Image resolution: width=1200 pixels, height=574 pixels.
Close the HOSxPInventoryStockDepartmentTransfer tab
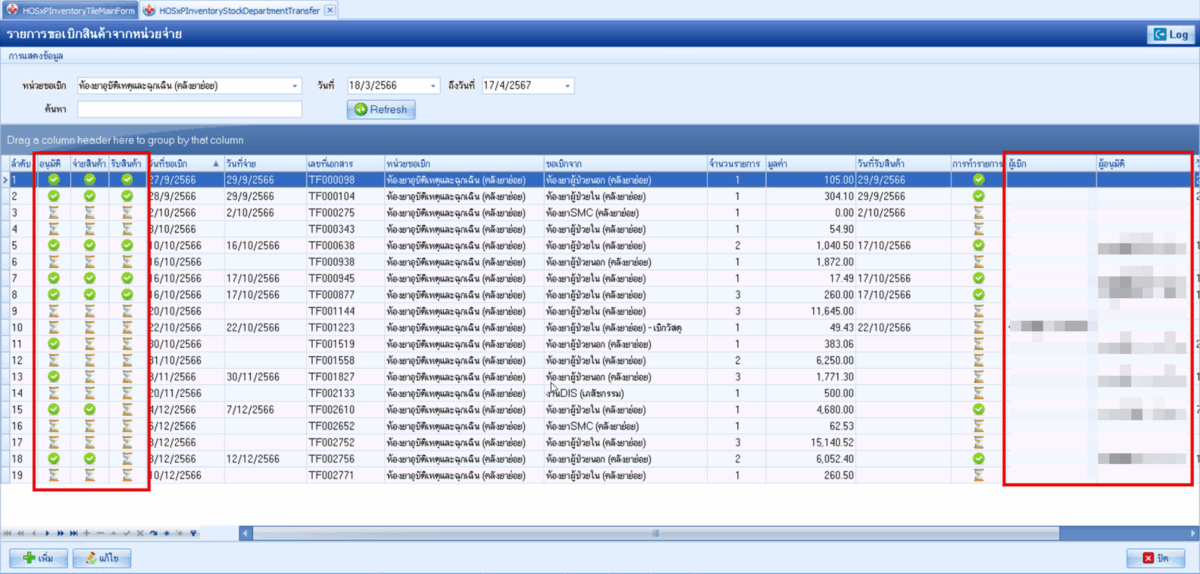click(x=330, y=9)
